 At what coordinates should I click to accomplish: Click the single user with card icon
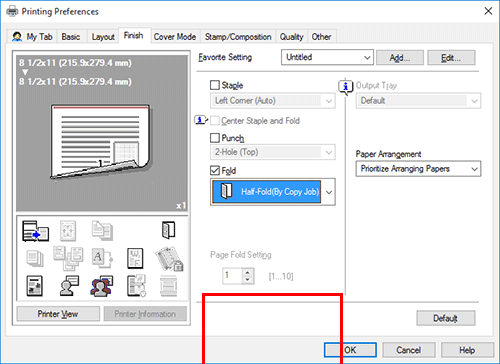pyautogui.click(x=69, y=286)
